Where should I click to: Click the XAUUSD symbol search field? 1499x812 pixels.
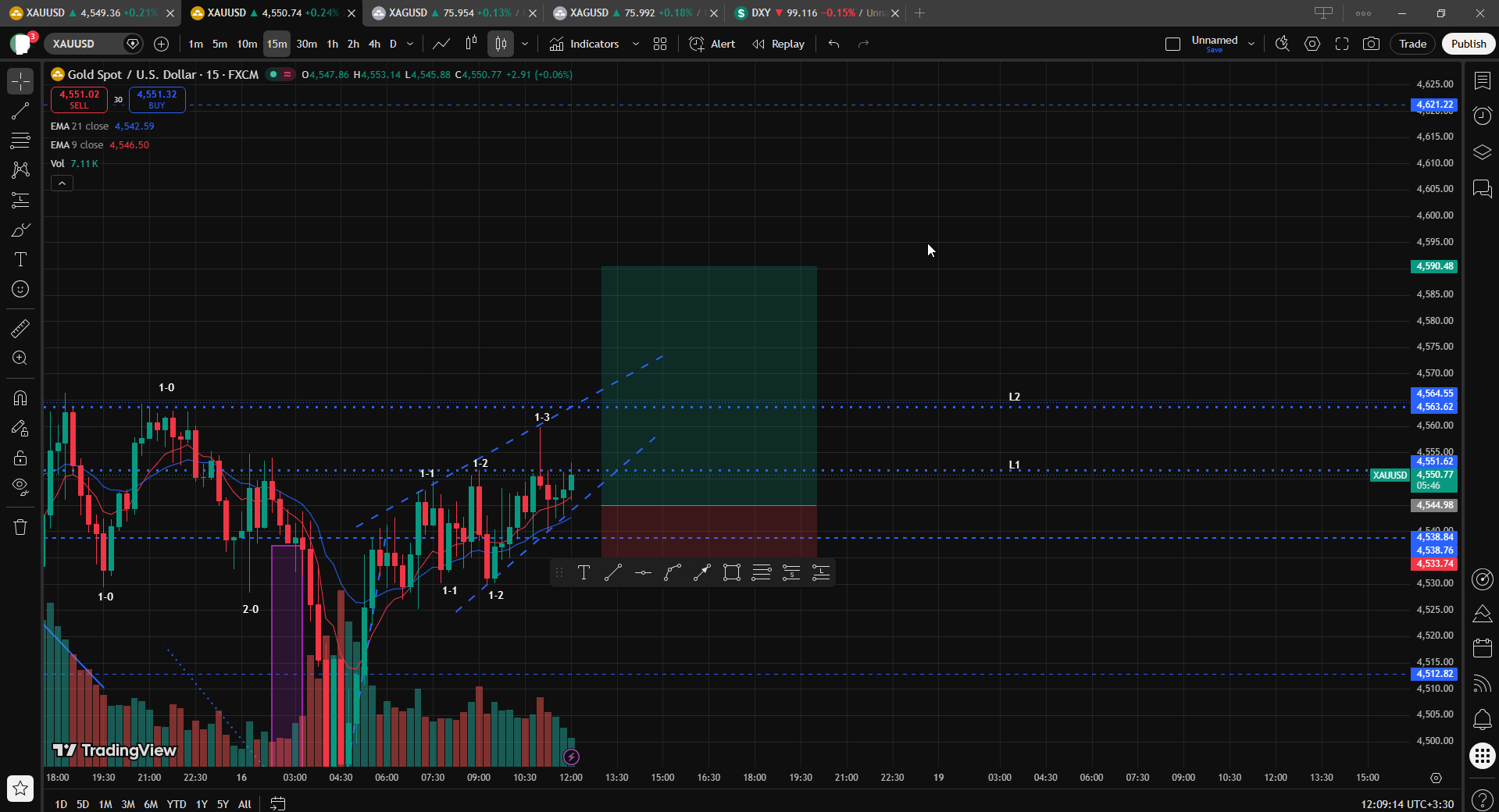click(83, 44)
